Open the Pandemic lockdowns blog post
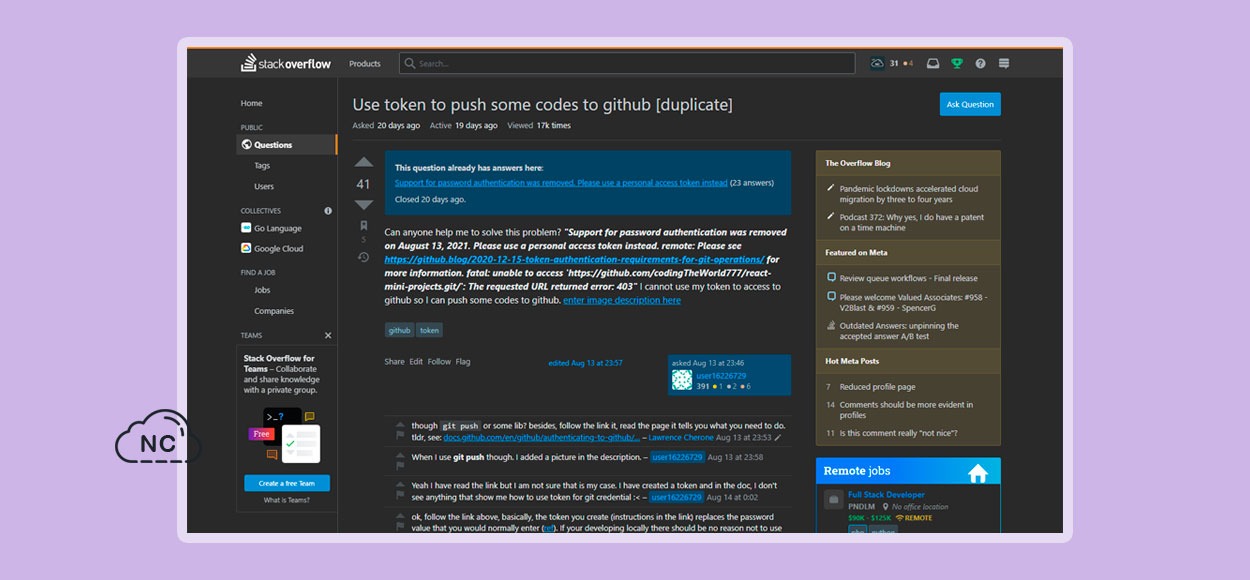This screenshot has height=580, width=1250. tap(909, 194)
